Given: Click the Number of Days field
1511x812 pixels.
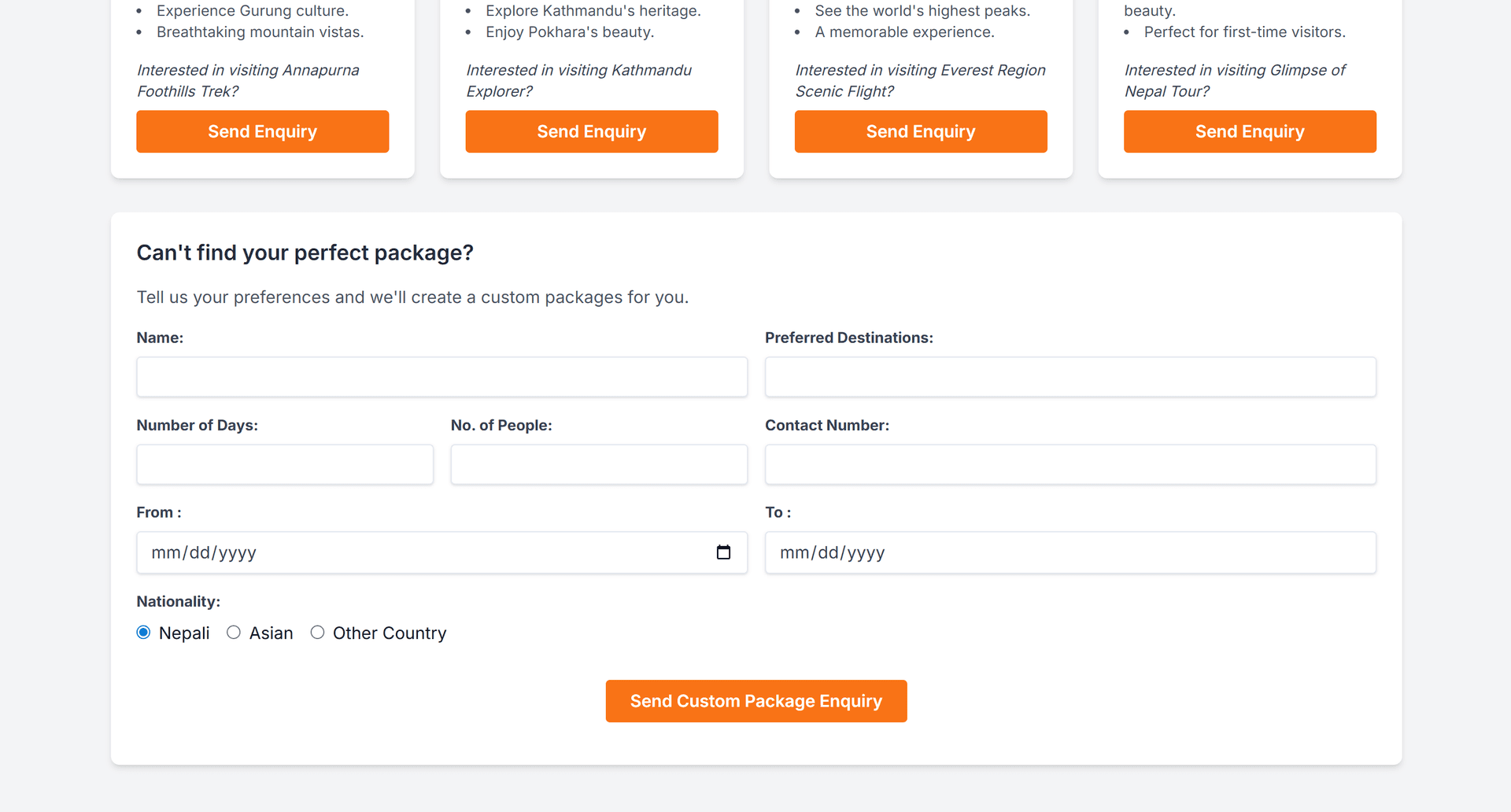Looking at the screenshot, I should click(284, 464).
